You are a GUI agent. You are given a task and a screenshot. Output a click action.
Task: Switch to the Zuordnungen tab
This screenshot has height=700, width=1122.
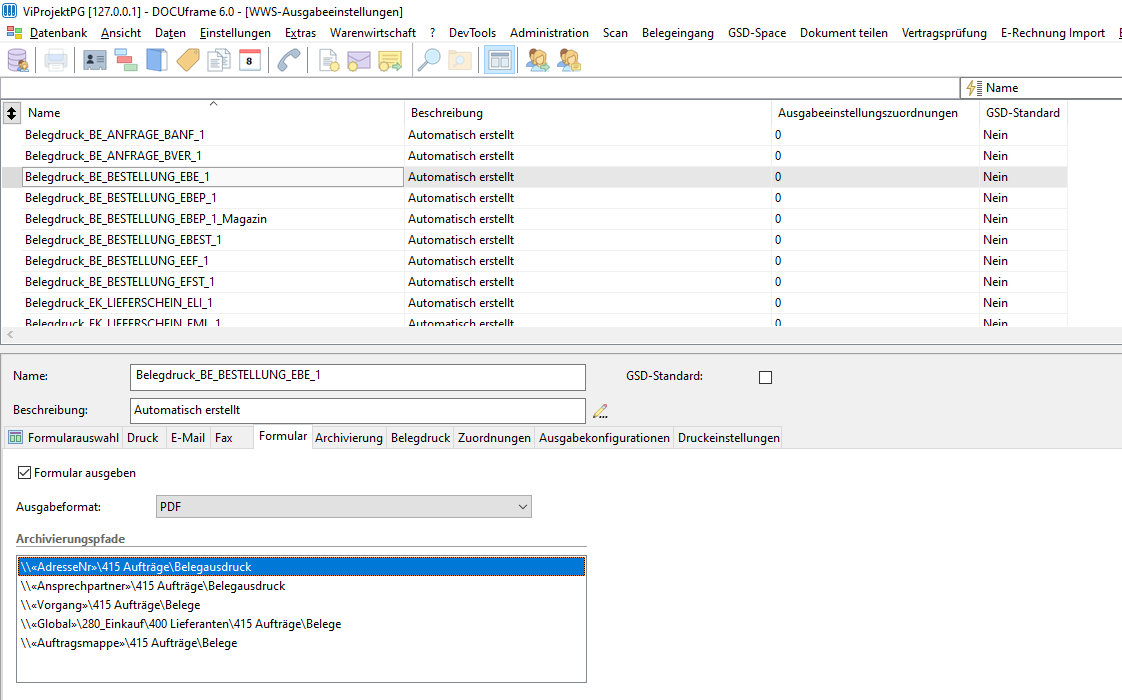494,437
